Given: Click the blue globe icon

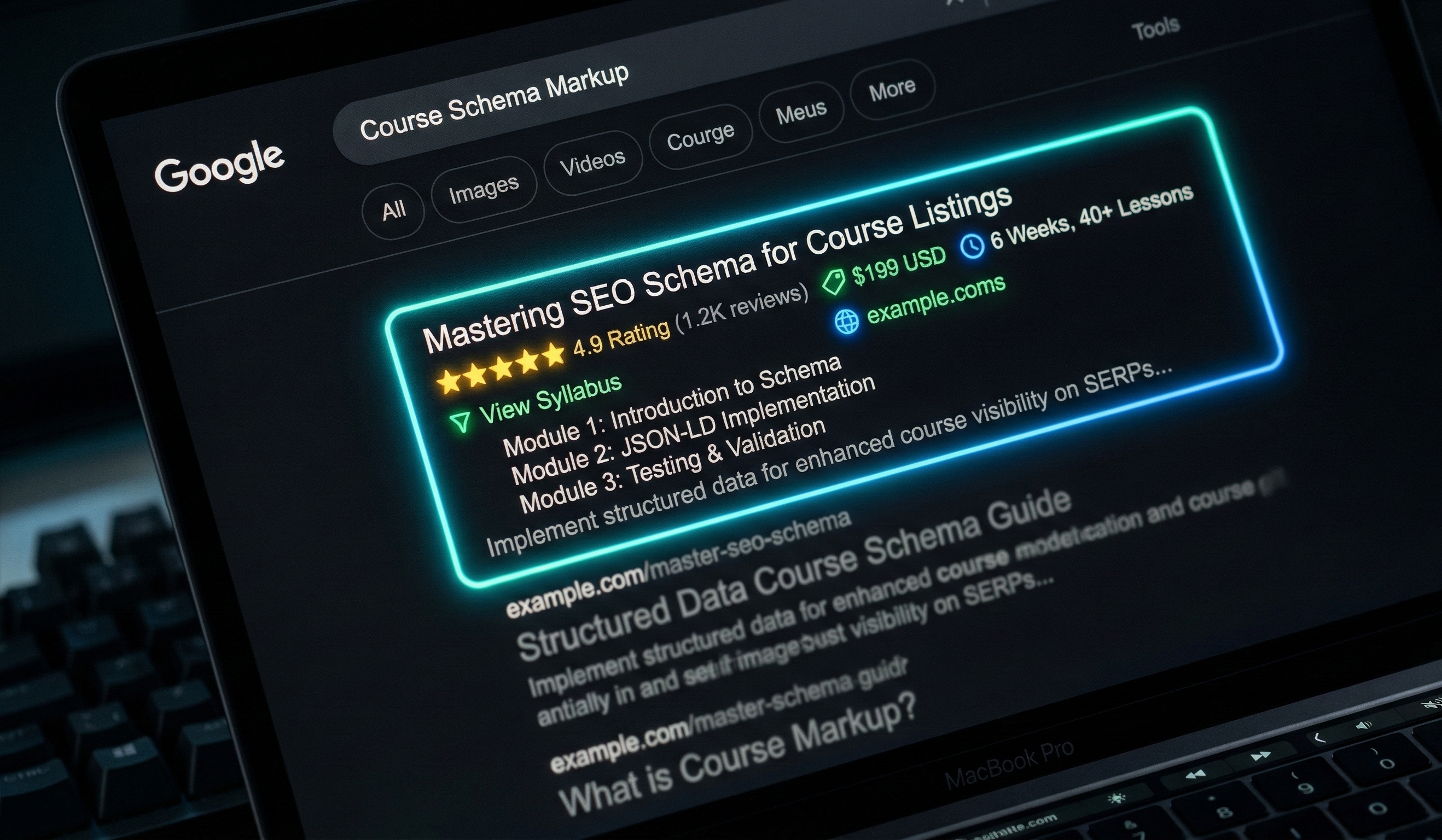Looking at the screenshot, I should [847, 321].
